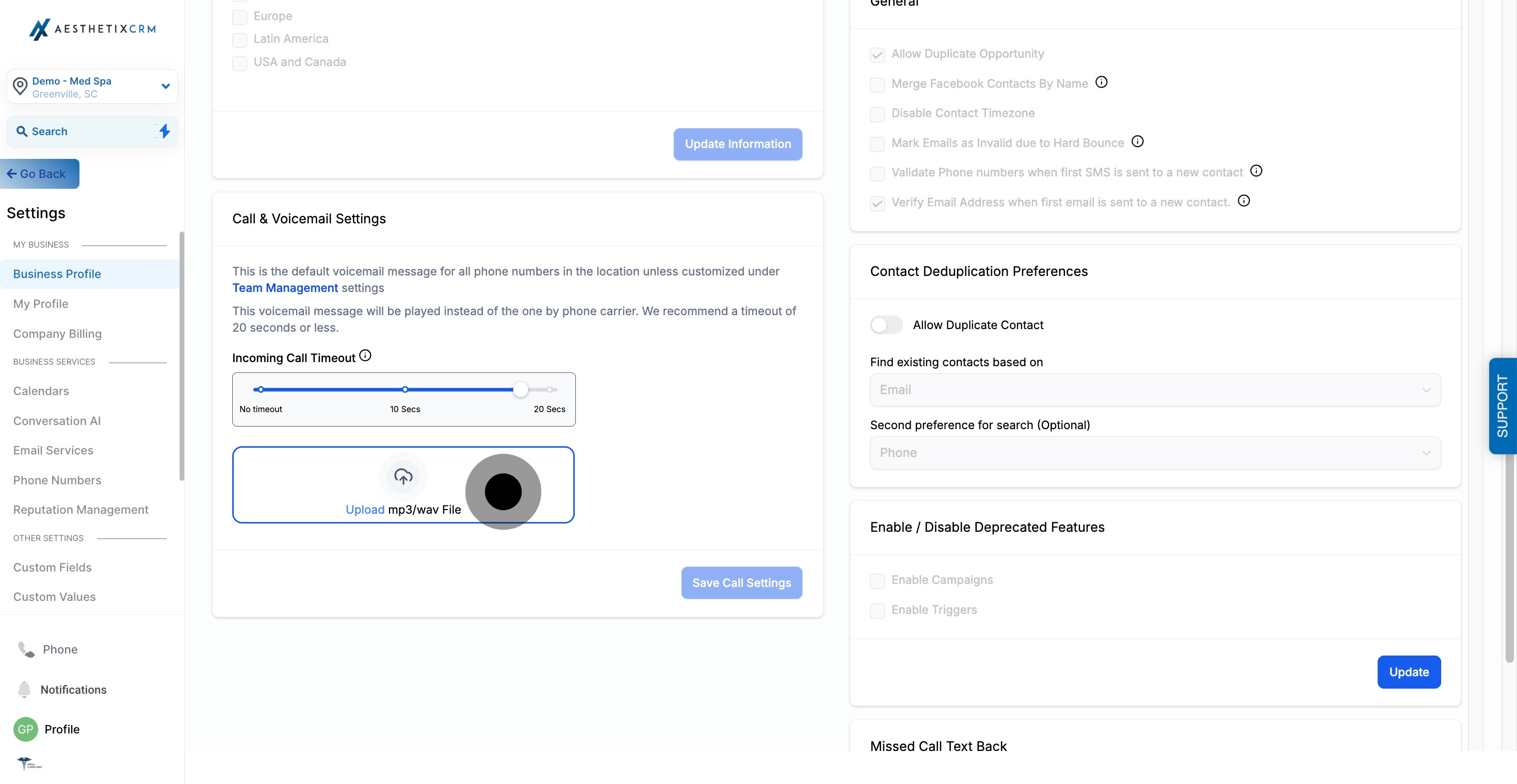Open Notifications via the bell icon
The image size is (1517, 784).
[24, 689]
